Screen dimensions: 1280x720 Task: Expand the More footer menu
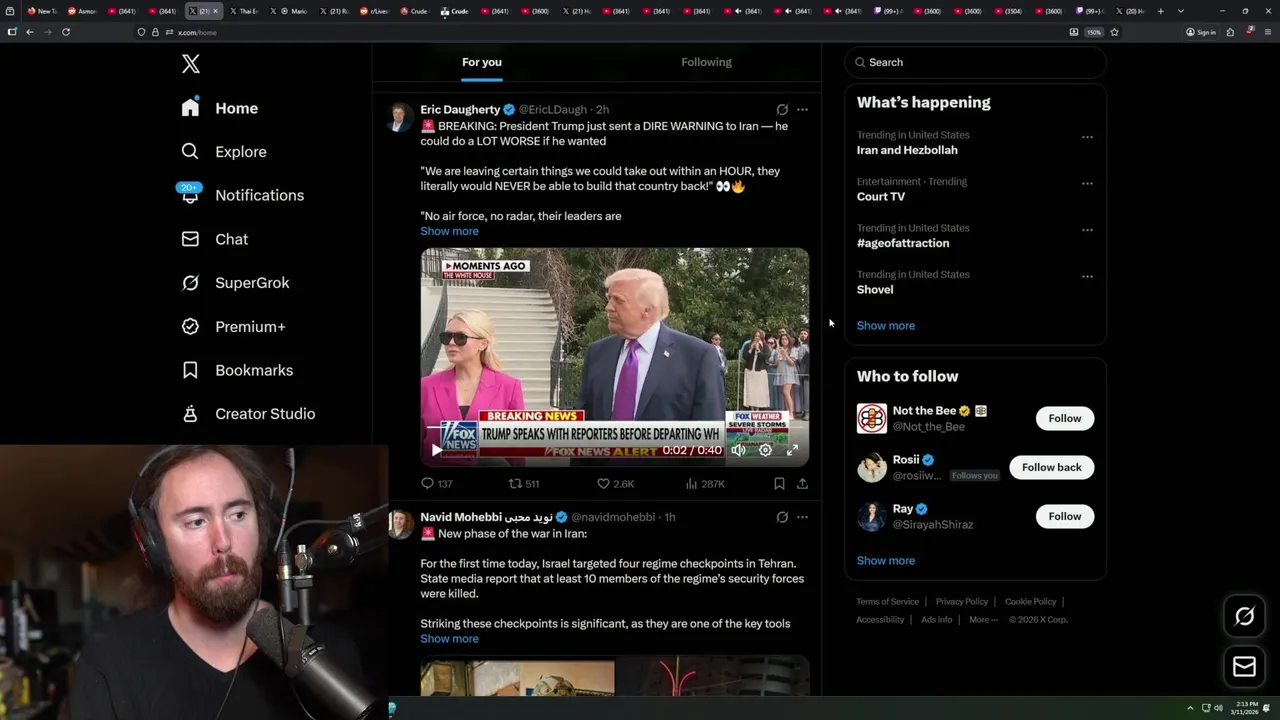point(982,620)
